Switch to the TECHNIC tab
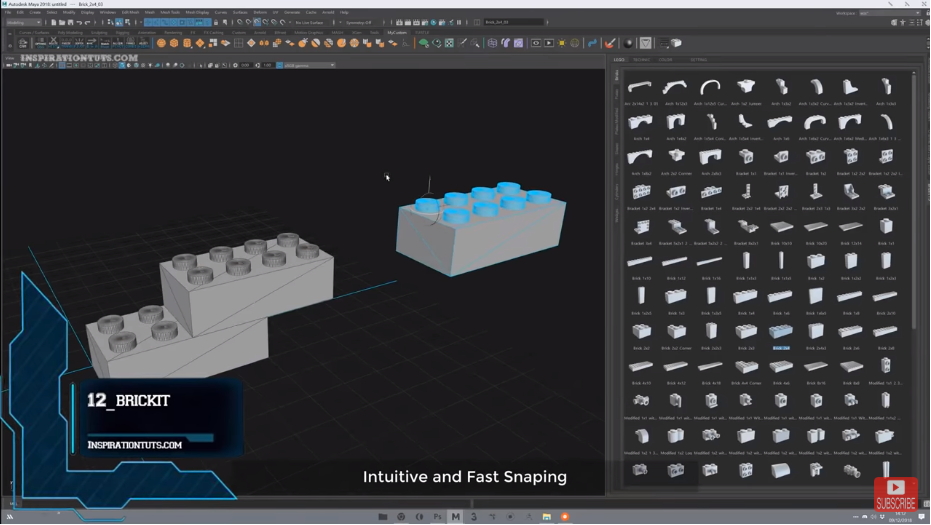This screenshot has width=931, height=525. [x=641, y=60]
